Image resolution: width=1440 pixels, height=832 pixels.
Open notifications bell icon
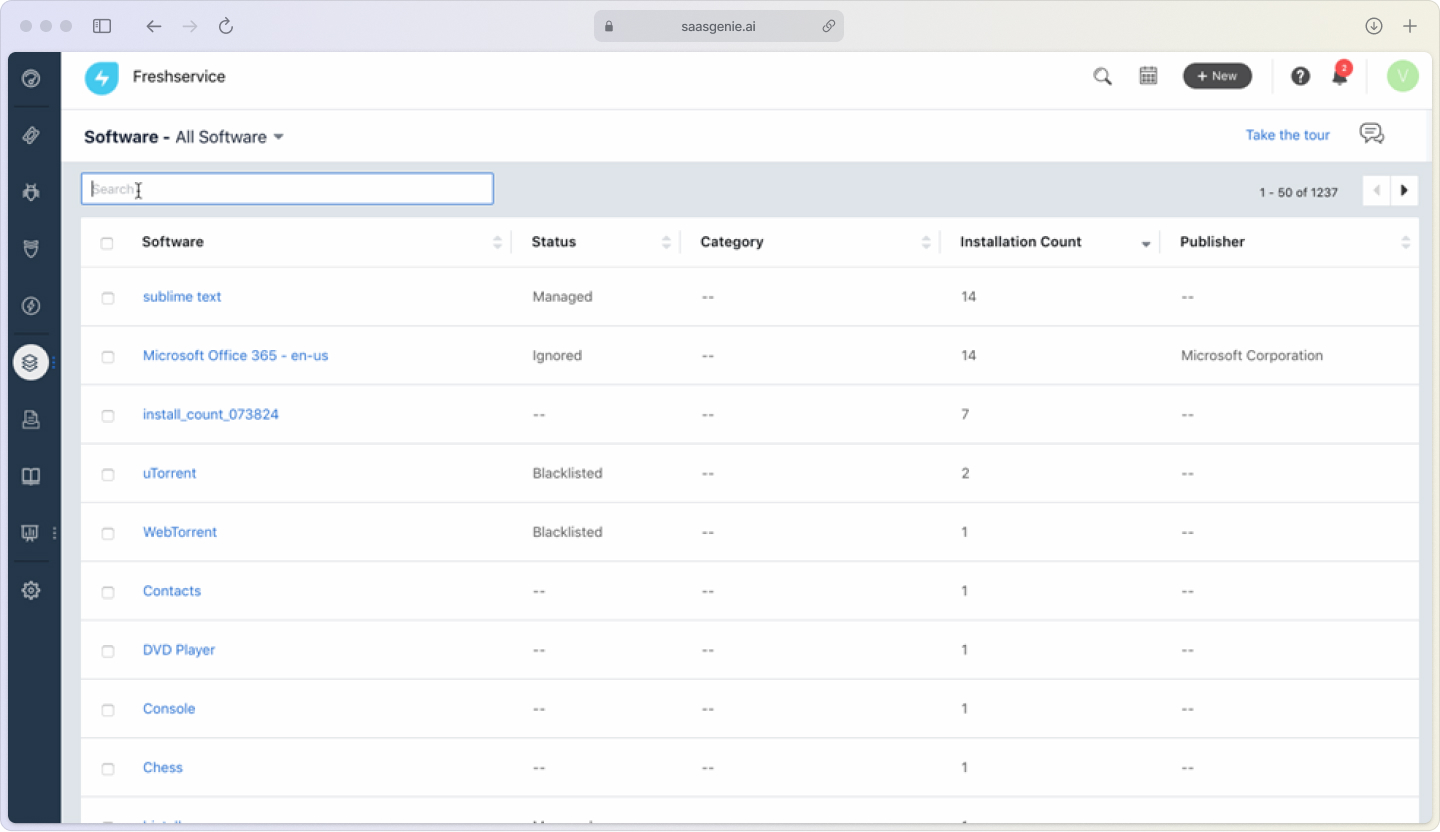pos(1340,76)
